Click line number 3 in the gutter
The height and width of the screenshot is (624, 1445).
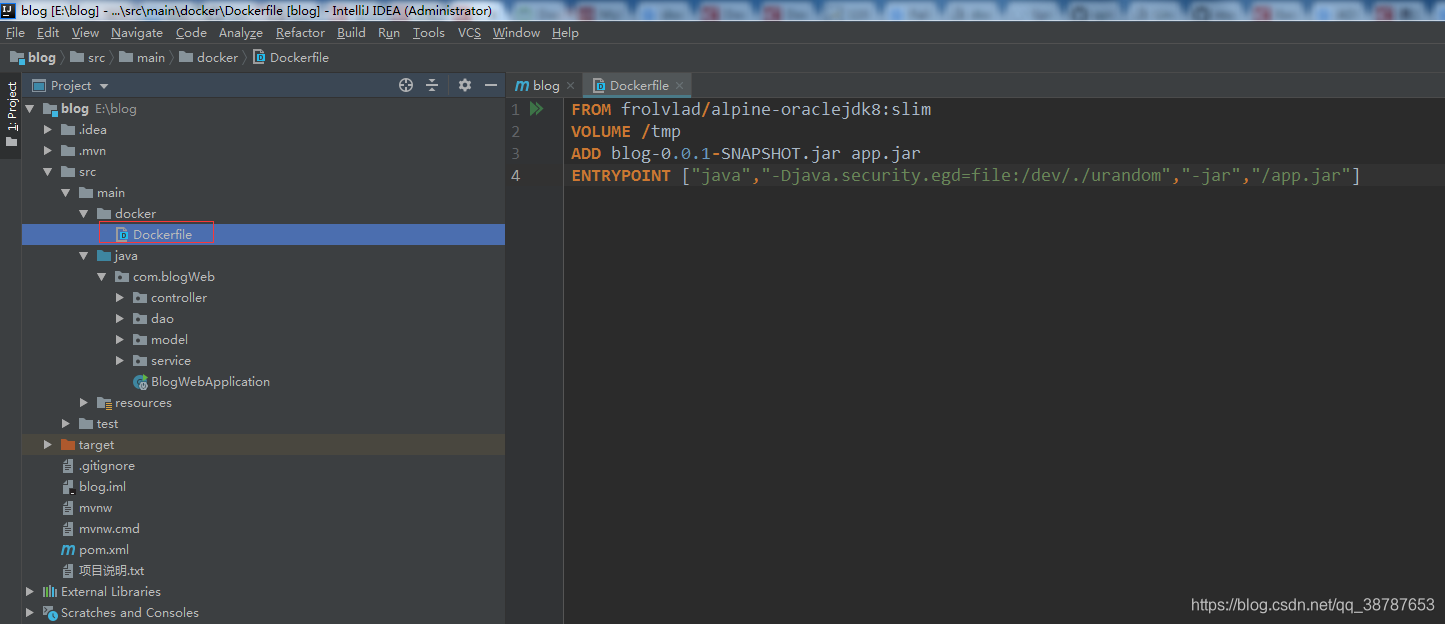point(515,154)
